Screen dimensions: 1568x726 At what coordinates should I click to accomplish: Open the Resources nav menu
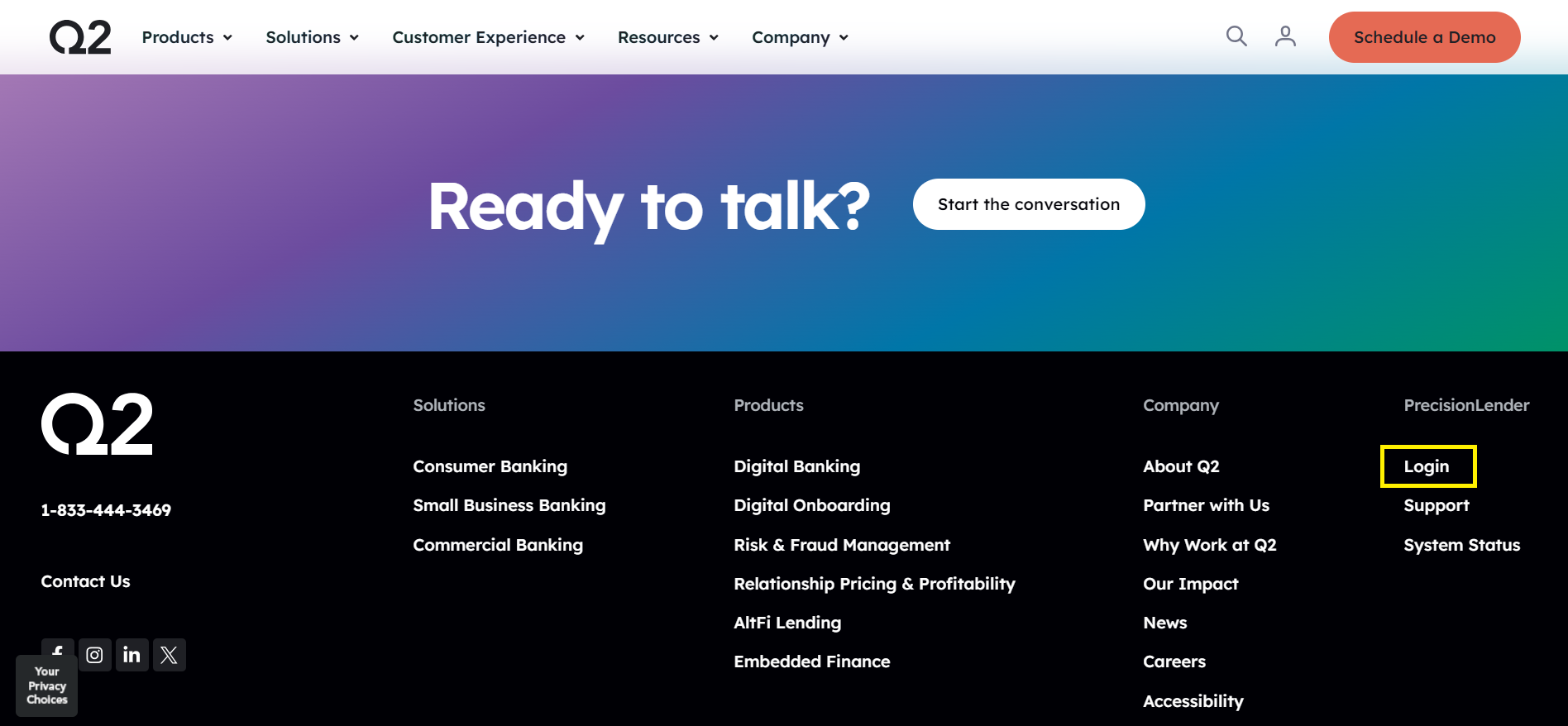pos(667,37)
